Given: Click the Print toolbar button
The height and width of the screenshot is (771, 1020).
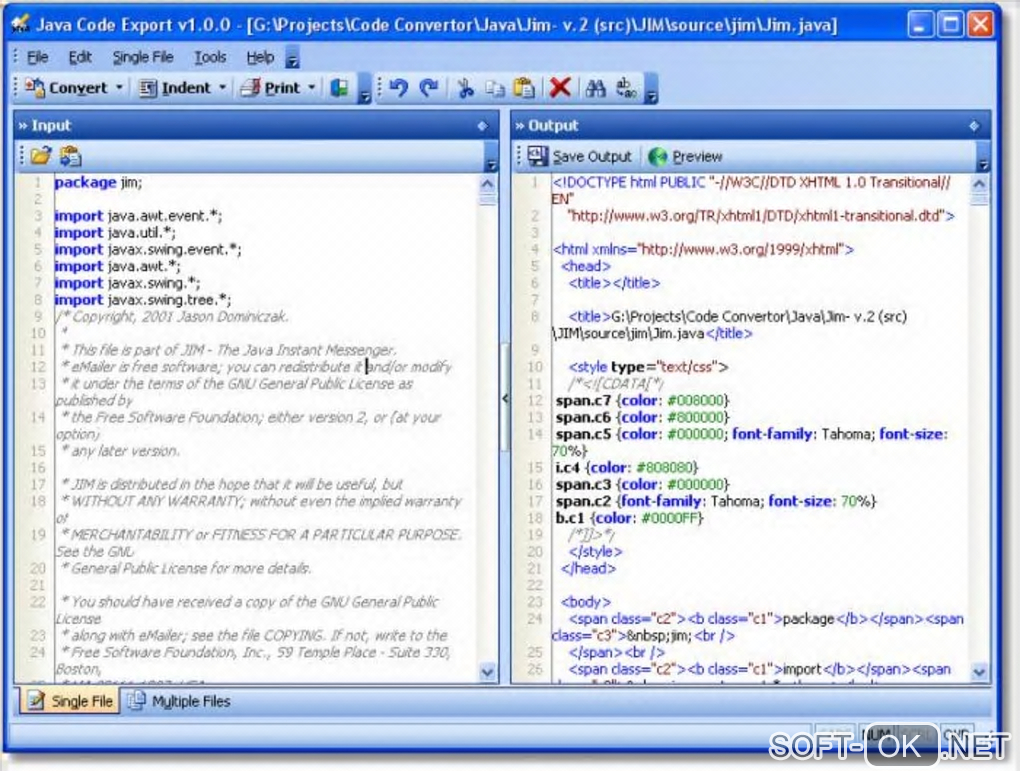Looking at the screenshot, I should tap(271, 88).
